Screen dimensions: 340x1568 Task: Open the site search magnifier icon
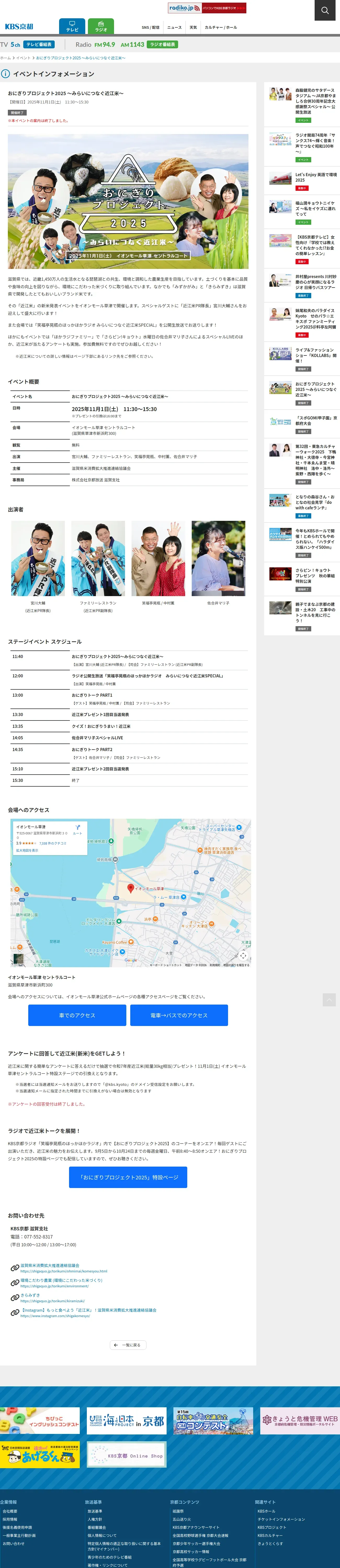(x=325, y=10)
